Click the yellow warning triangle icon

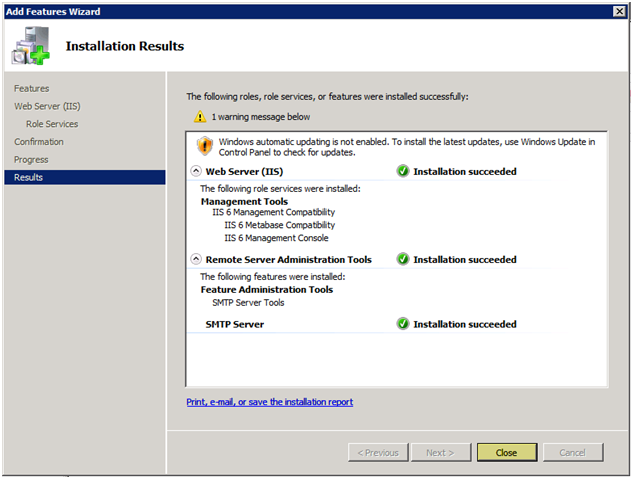tap(200, 117)
